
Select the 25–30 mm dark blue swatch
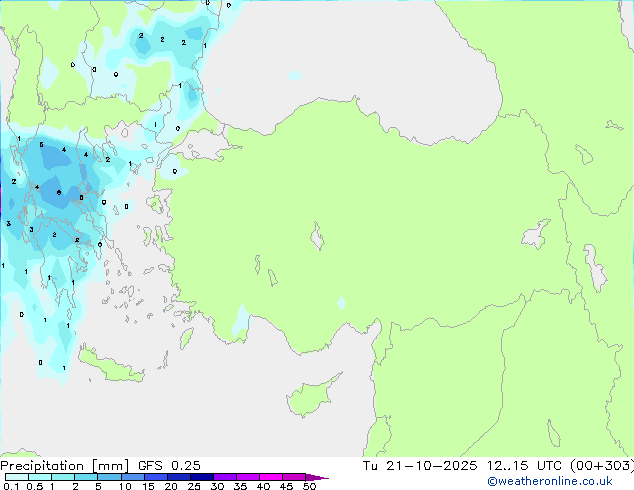[x=201, y=477]
